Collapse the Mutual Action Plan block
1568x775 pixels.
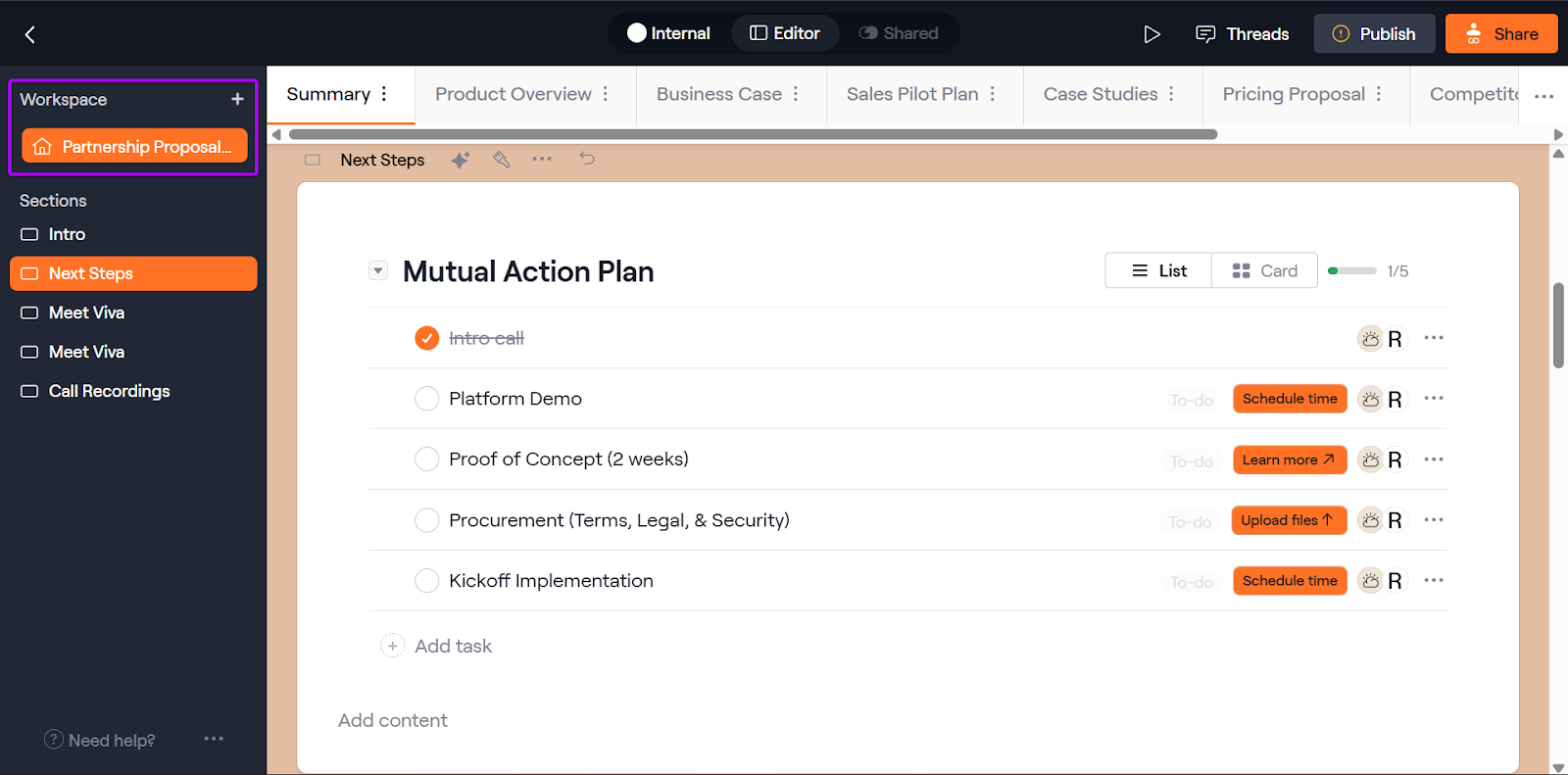click(x=378, y=270)
